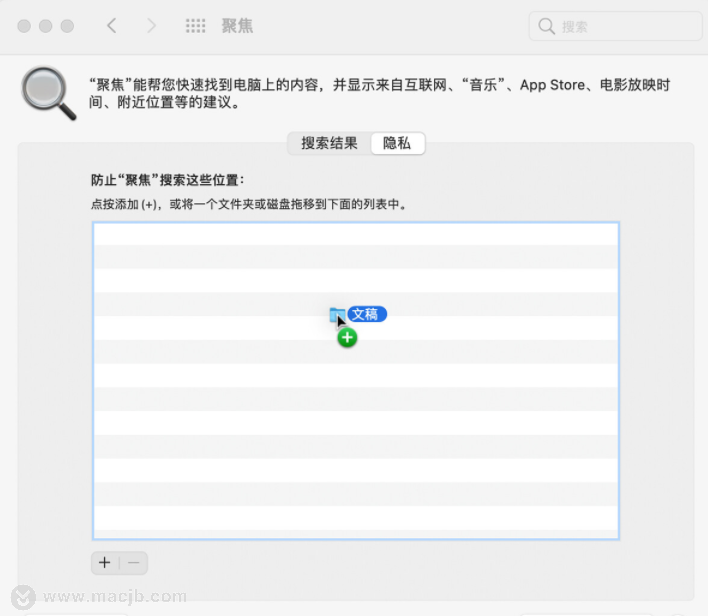
Task: Click the 聚焦 window title
Action: pyautogui.click(x=238, y=26)
